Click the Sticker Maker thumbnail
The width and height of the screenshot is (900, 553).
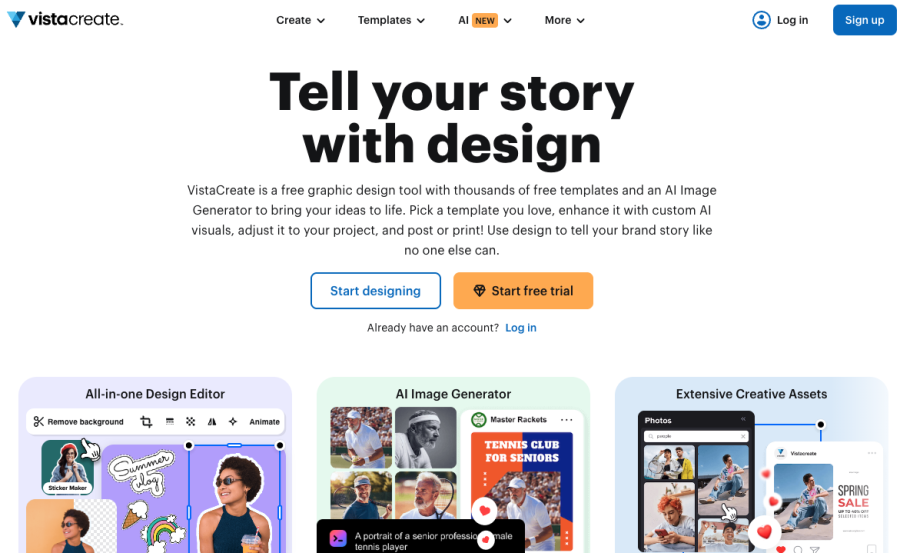(x=67, y=467)
